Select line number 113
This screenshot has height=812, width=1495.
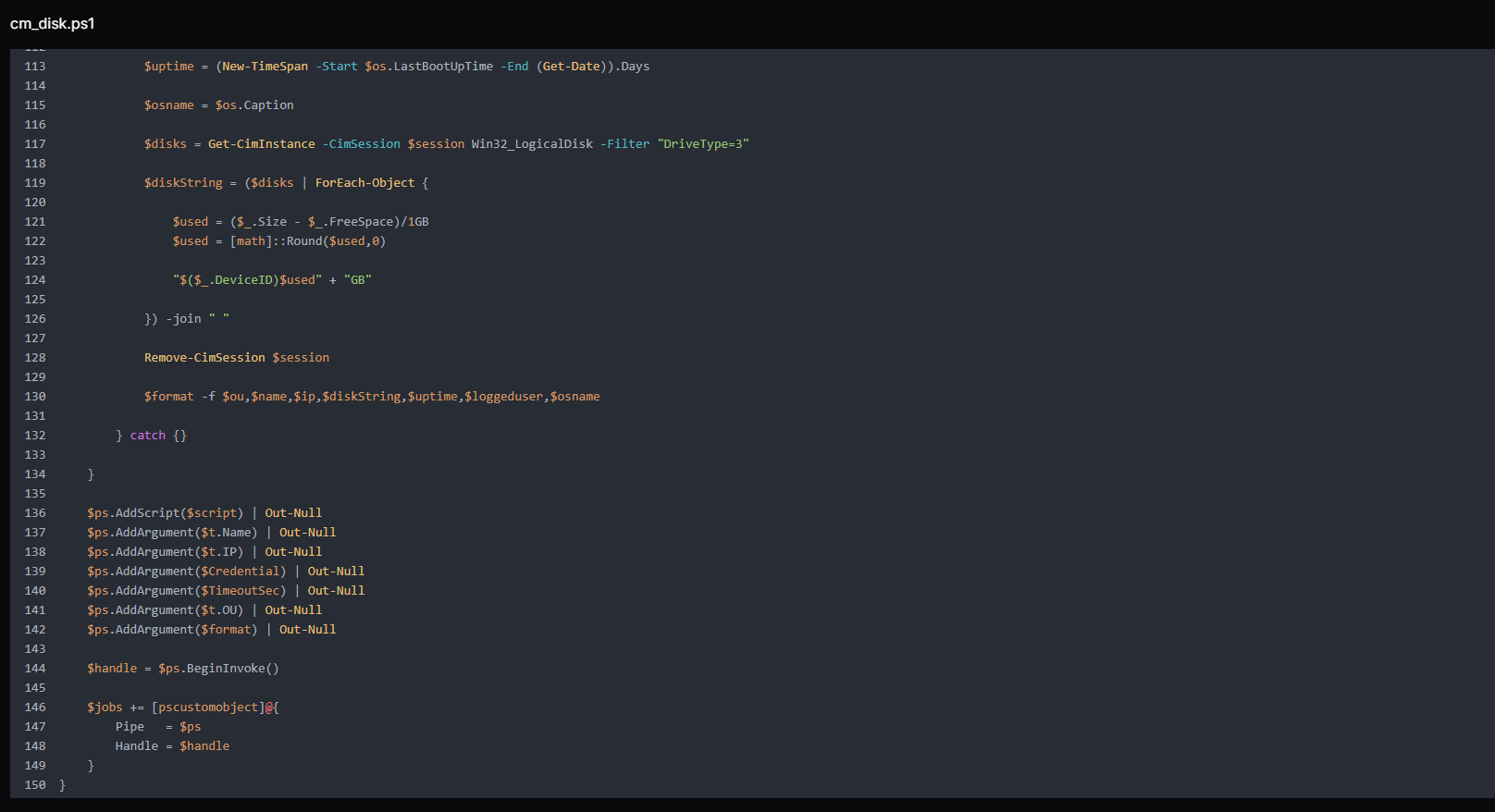[35, 67]
